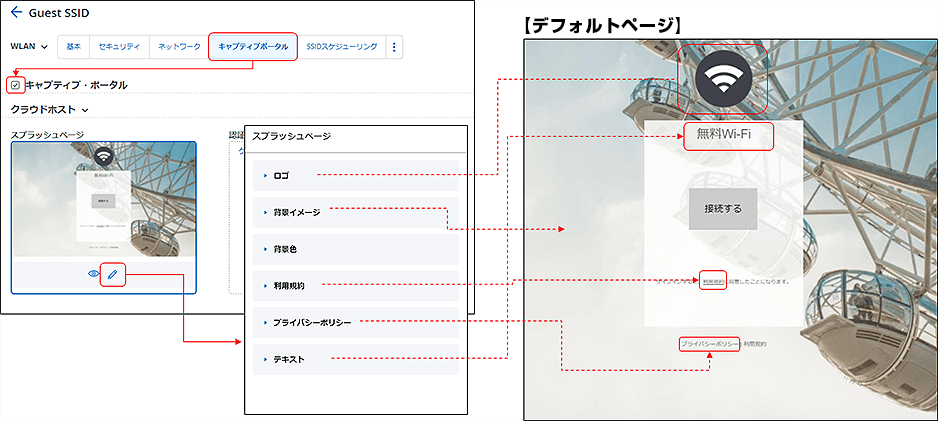The width and height of the screenshot is (938, 421).
Task: Open the プライバシーポリシー link at the page bottom
Action: click(709, 344)
